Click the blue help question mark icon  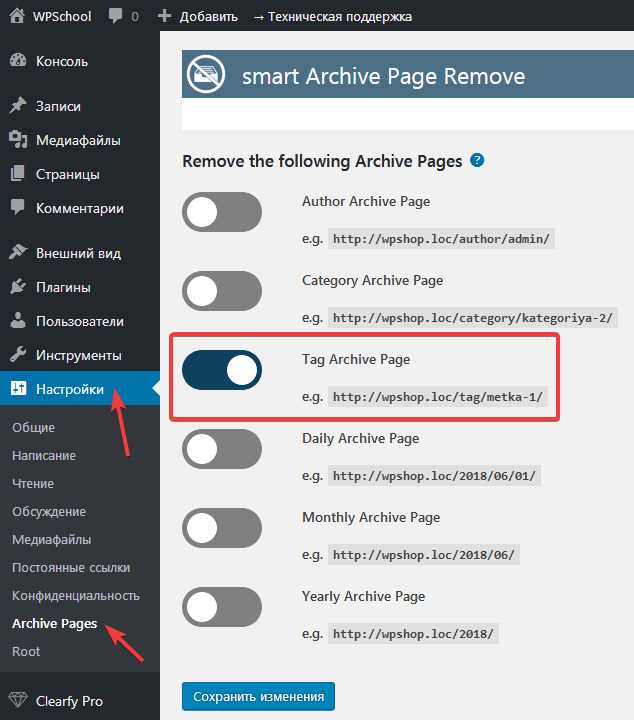coord(477,160)
